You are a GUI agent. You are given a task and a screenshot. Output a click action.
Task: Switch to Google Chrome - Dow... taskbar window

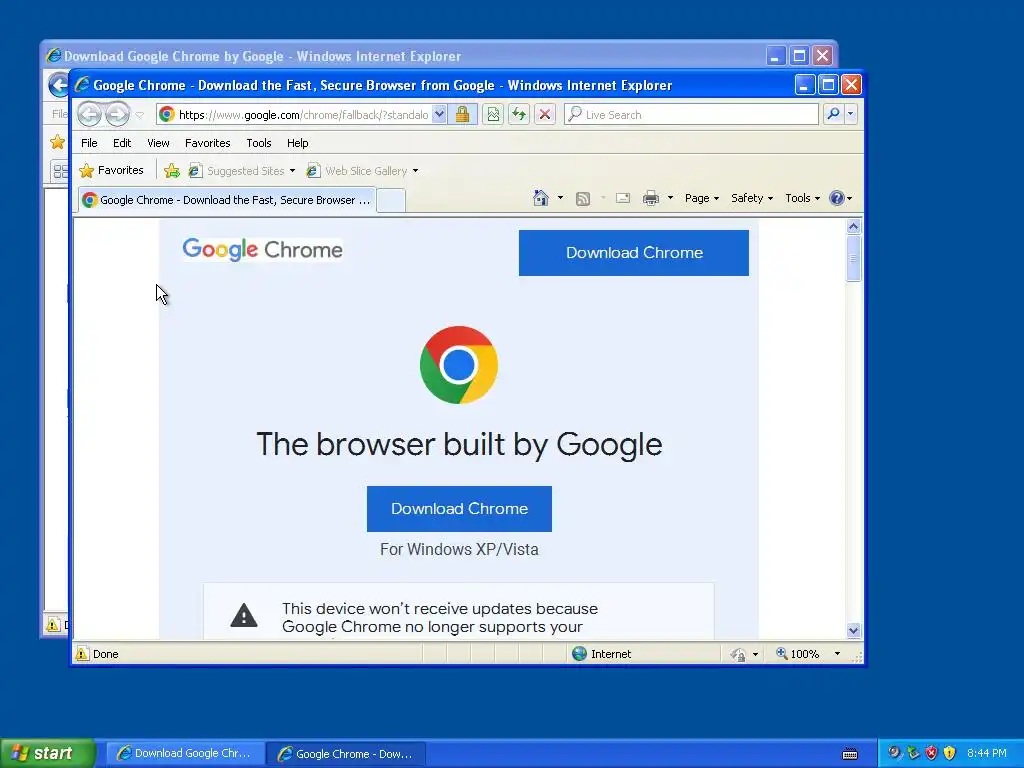[347, 753]
